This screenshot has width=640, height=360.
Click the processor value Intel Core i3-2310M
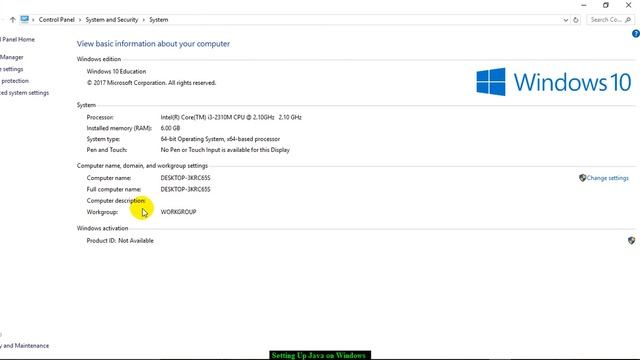tap(231, 117)
